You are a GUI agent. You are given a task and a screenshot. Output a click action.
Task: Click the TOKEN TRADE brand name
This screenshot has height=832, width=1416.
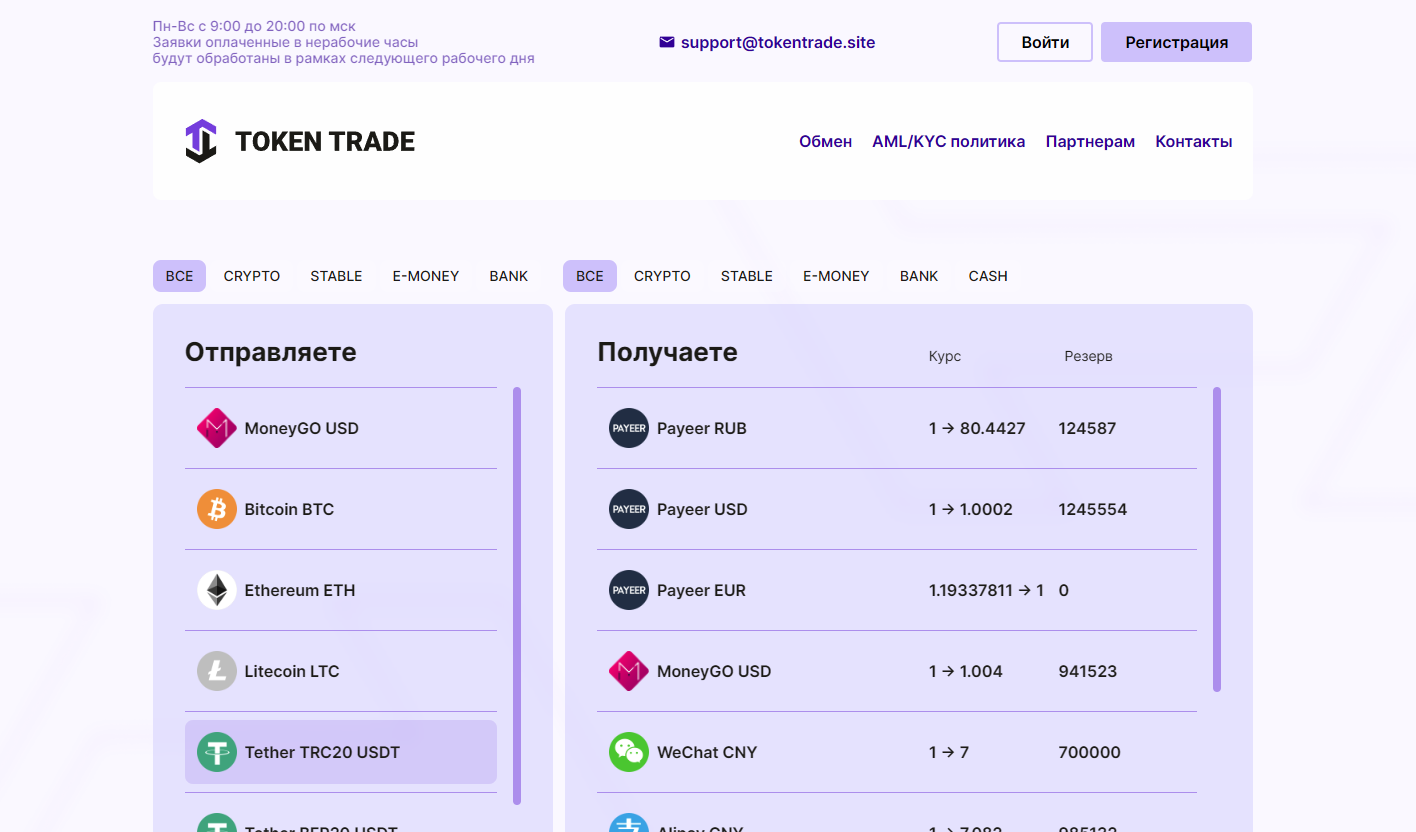click(x=325, y=142)
